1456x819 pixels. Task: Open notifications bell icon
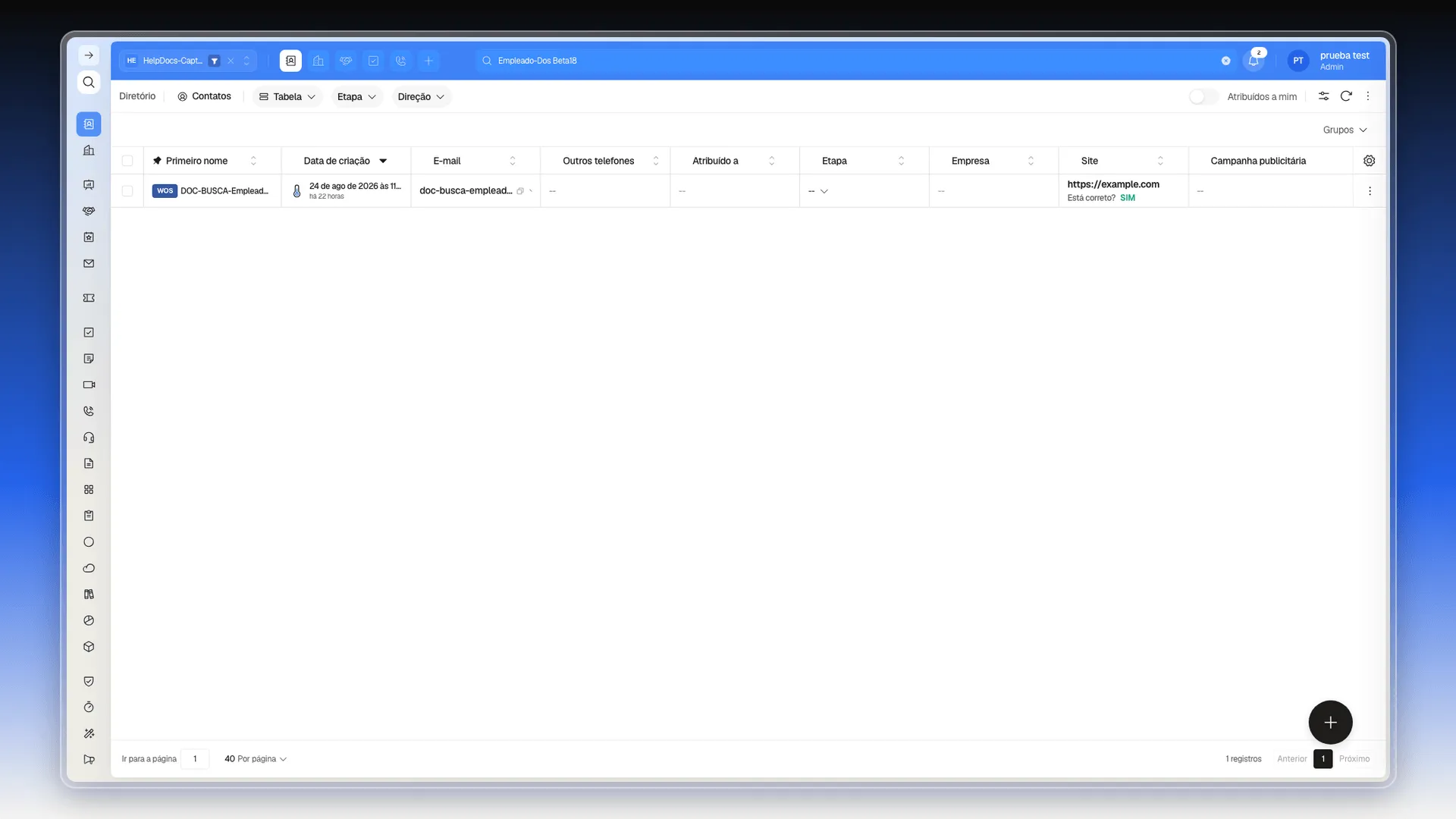(1254, 61)
